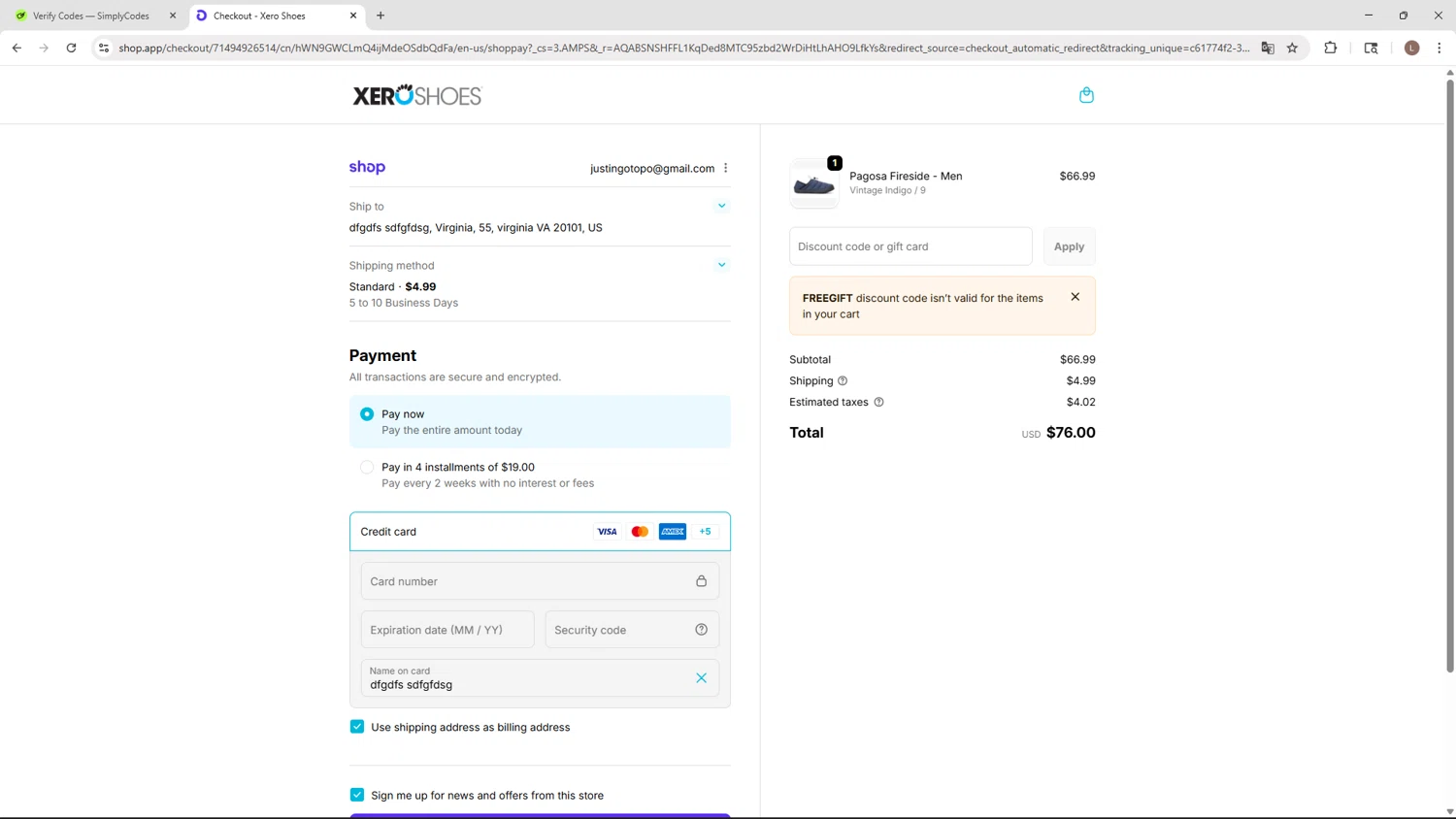Image resolution: width=1456 pixels, height=819 pixels.
Task: Open the shopping bag cart icon
Action: pos(1086,95)
